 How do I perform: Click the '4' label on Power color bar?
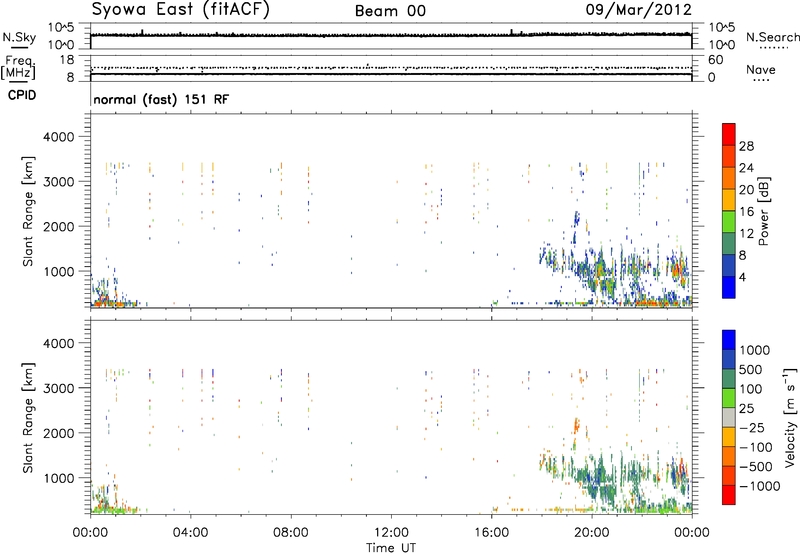pos(742,277)
